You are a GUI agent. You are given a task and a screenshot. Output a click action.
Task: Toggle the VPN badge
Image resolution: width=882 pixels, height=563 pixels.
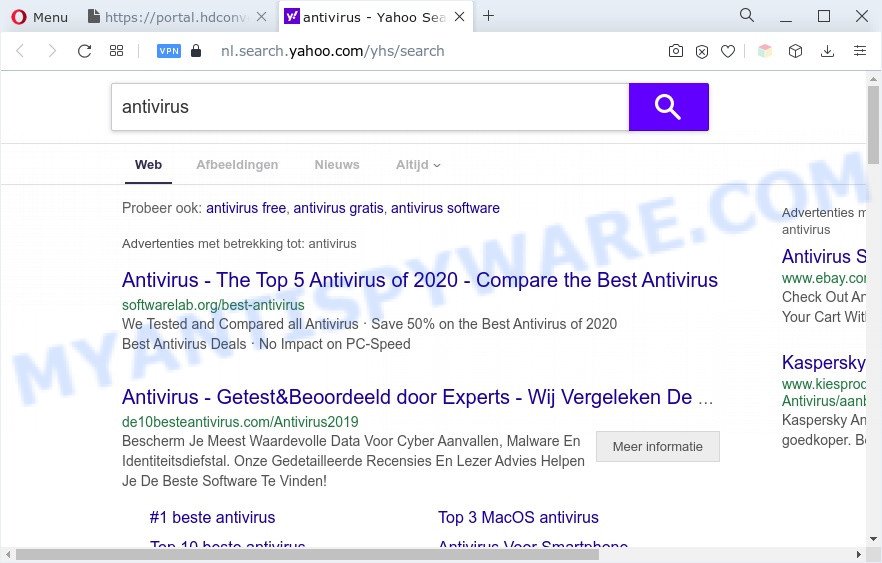tap(169, 51)
